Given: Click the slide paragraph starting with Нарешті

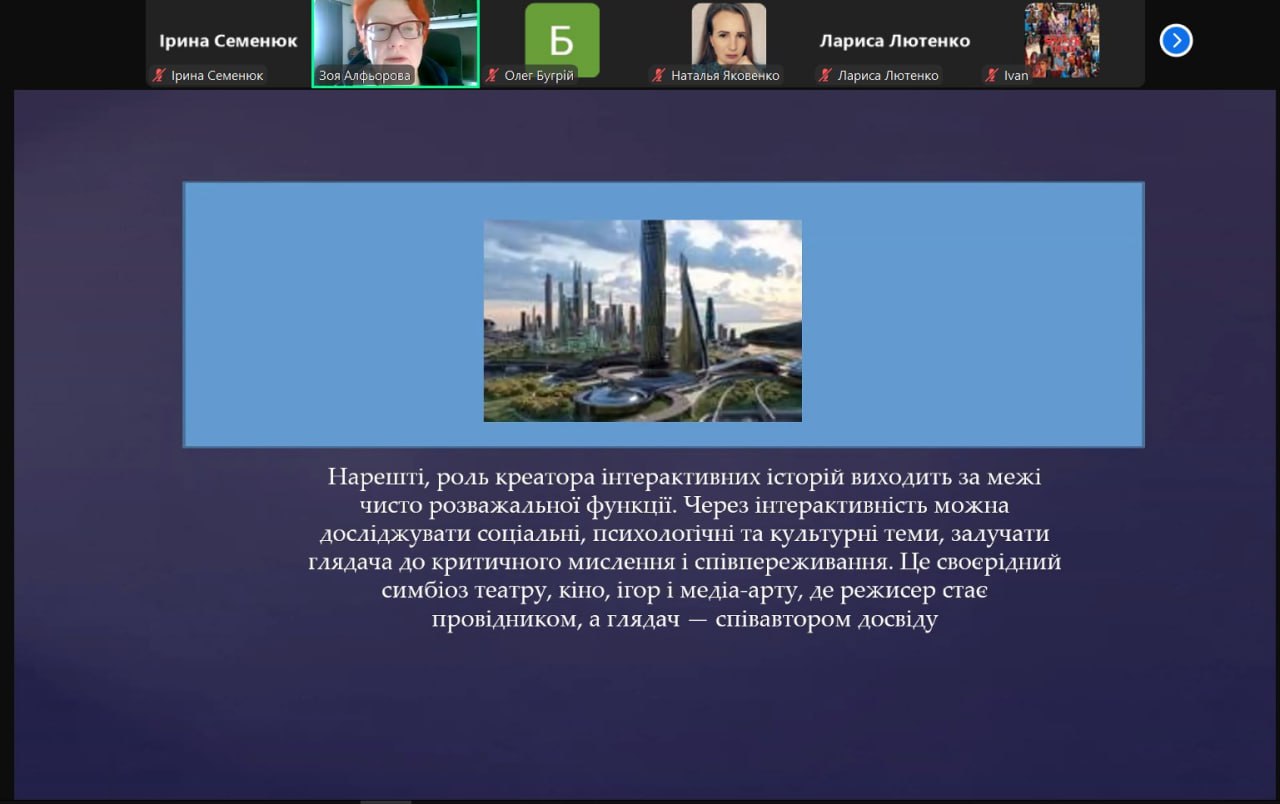Looking at the screenshot, I should pyautogui.click(x=685, y=548).
